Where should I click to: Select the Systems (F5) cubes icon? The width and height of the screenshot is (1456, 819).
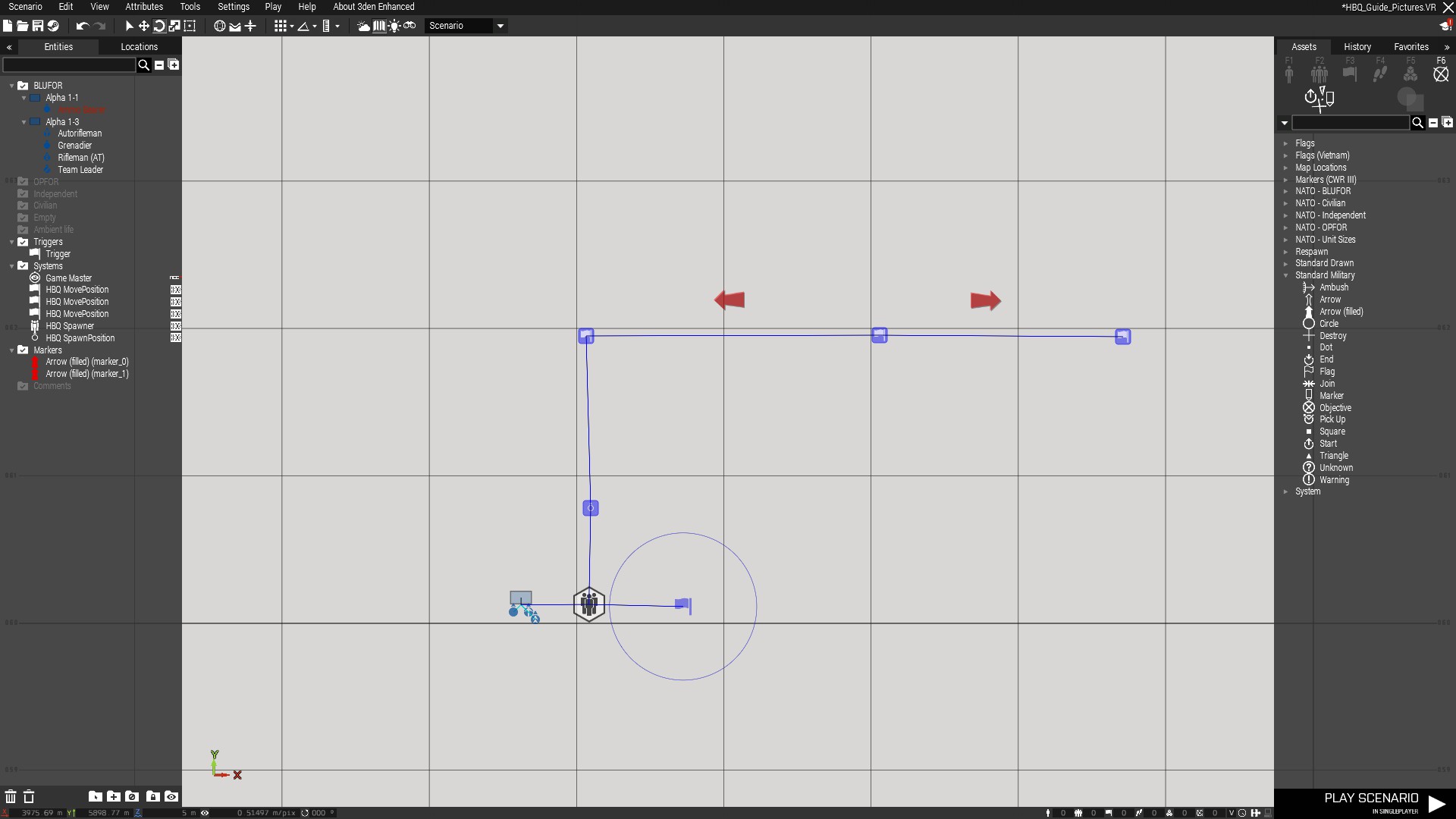pos(1410,74)
